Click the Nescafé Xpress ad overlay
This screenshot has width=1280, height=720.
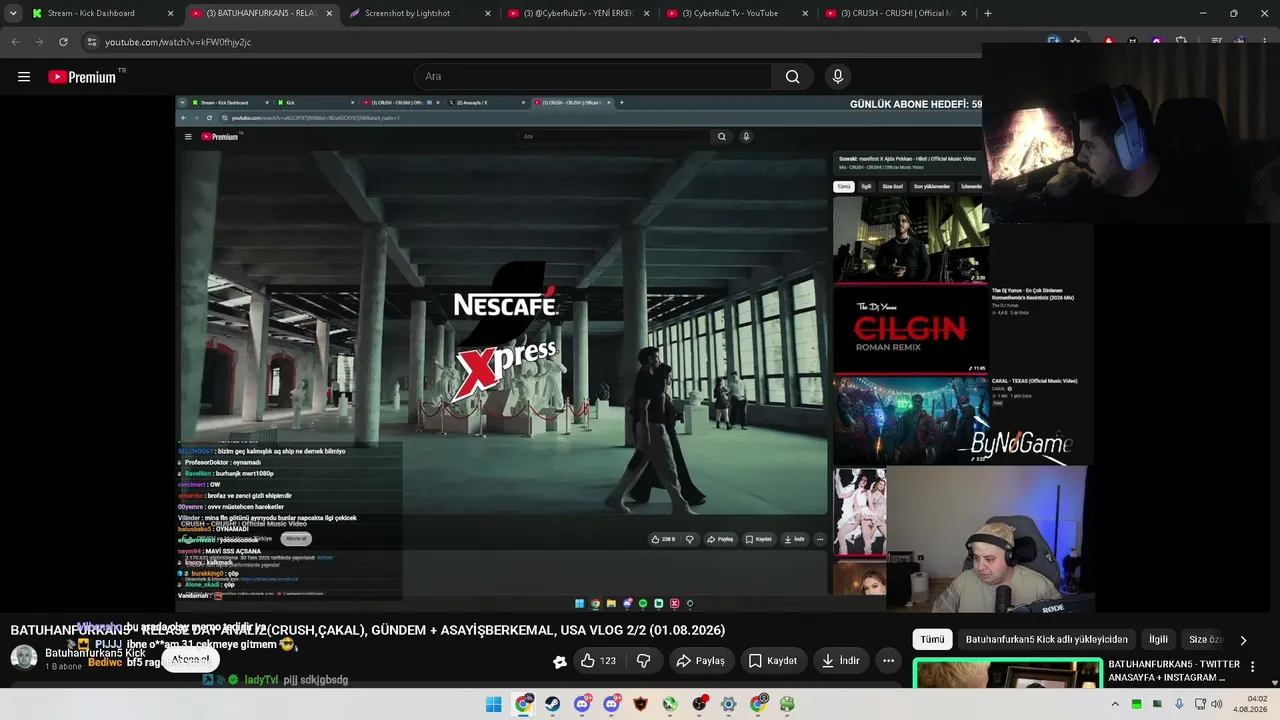pyautogui.click(x=506, y=333)
